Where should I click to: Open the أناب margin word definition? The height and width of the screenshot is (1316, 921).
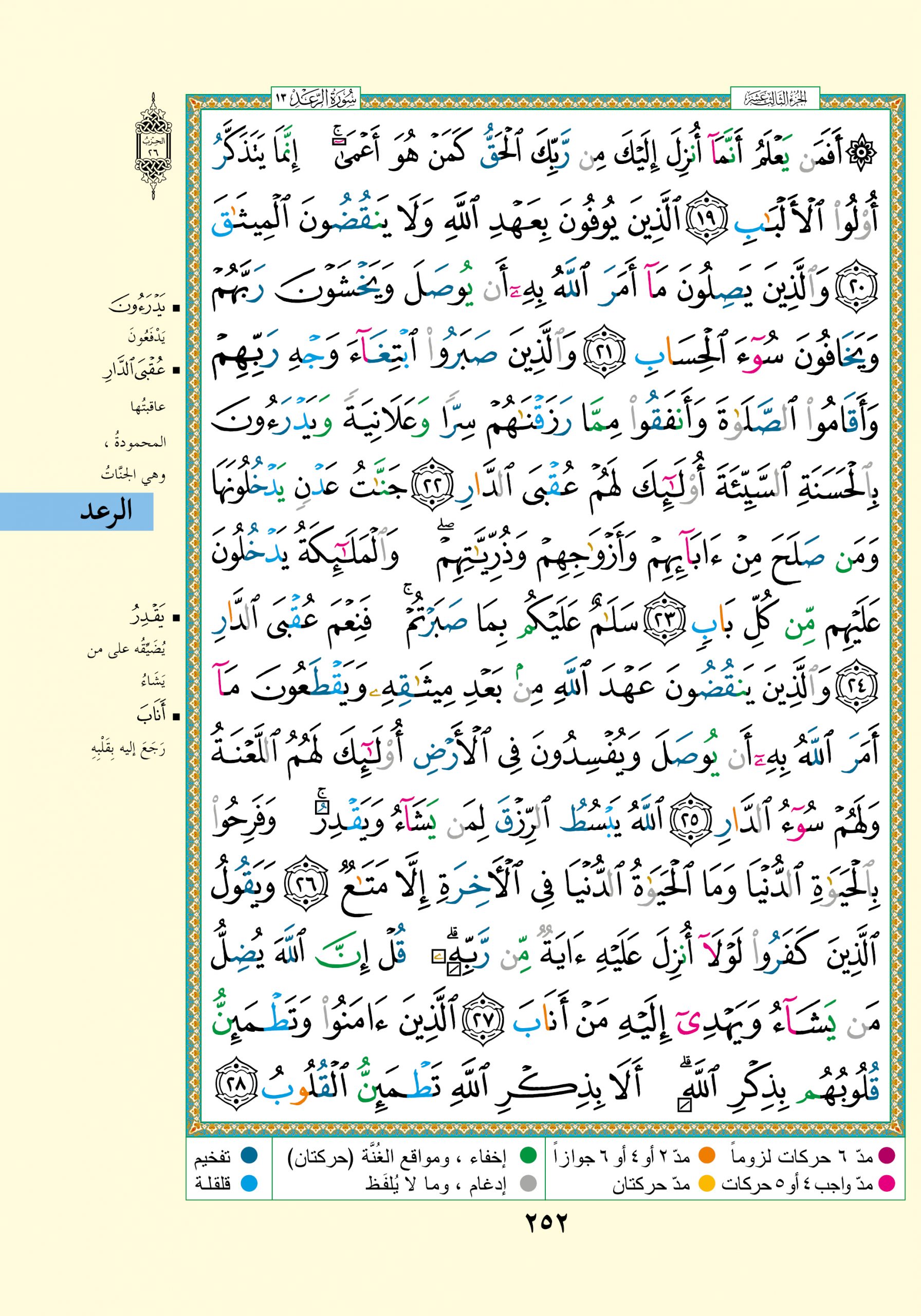coord(151,716)
